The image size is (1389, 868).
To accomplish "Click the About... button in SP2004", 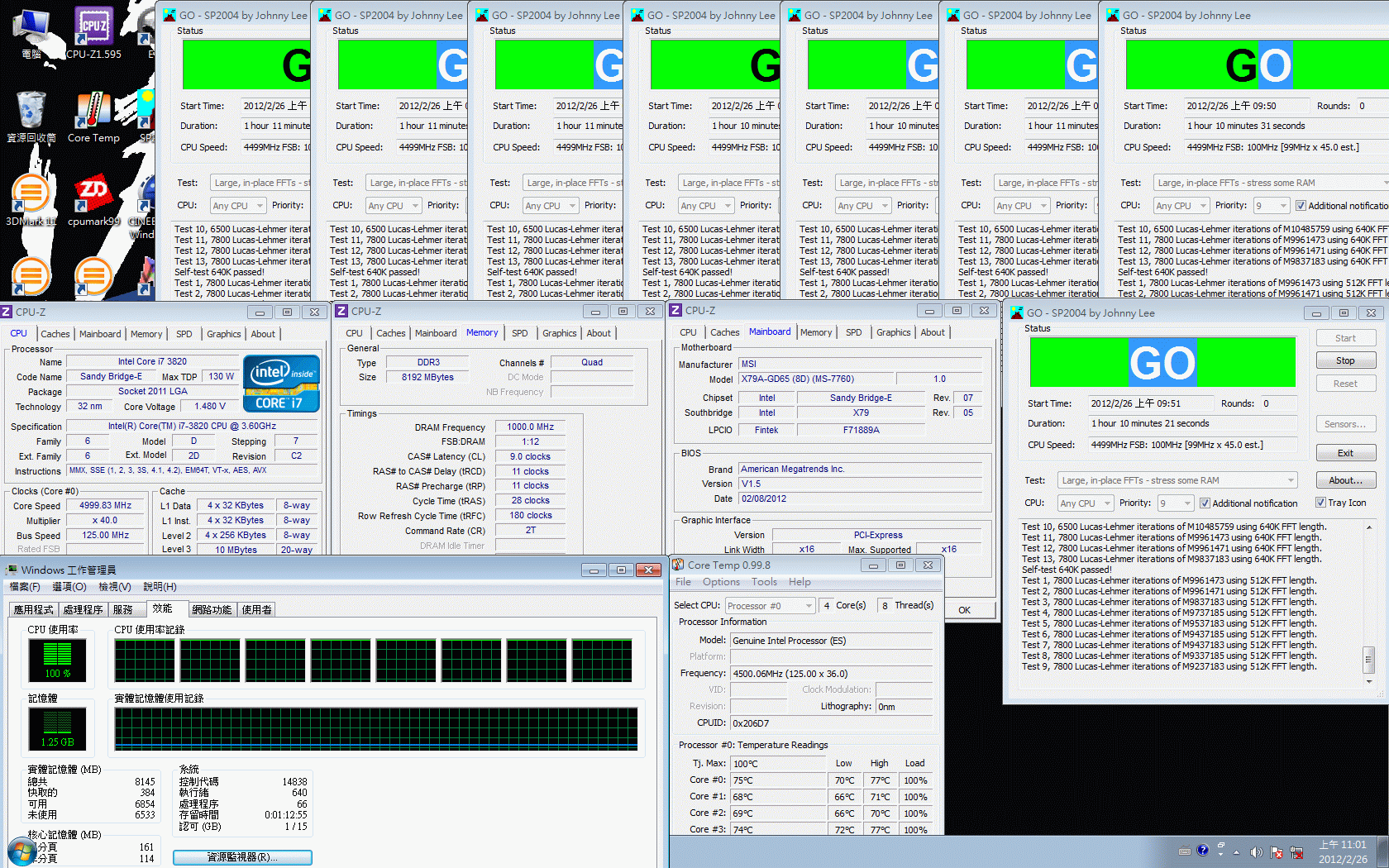I will (x=1345, y=480).
